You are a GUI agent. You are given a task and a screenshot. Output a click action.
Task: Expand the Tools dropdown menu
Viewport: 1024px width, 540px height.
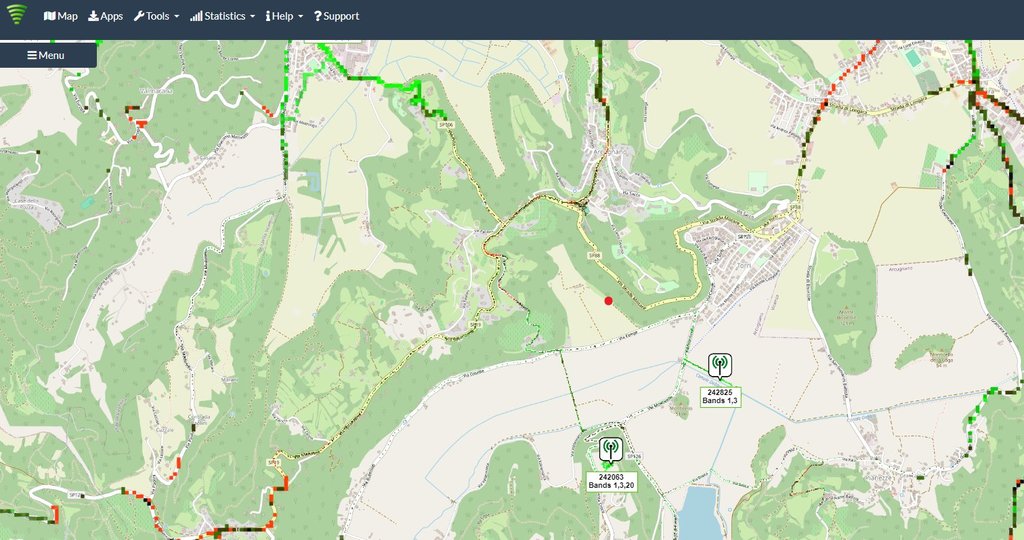pos(156,16)
